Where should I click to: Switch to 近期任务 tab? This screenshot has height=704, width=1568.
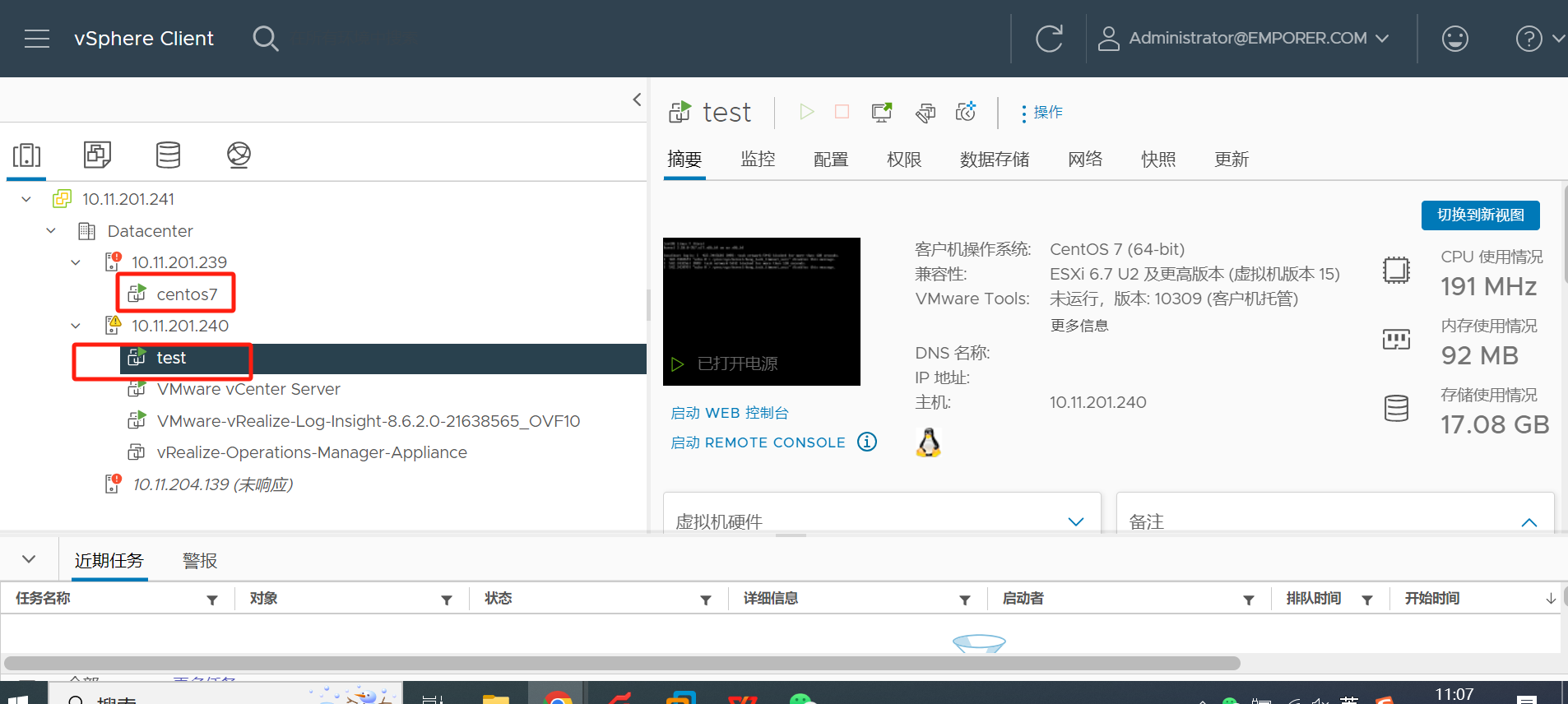point(109,561)
